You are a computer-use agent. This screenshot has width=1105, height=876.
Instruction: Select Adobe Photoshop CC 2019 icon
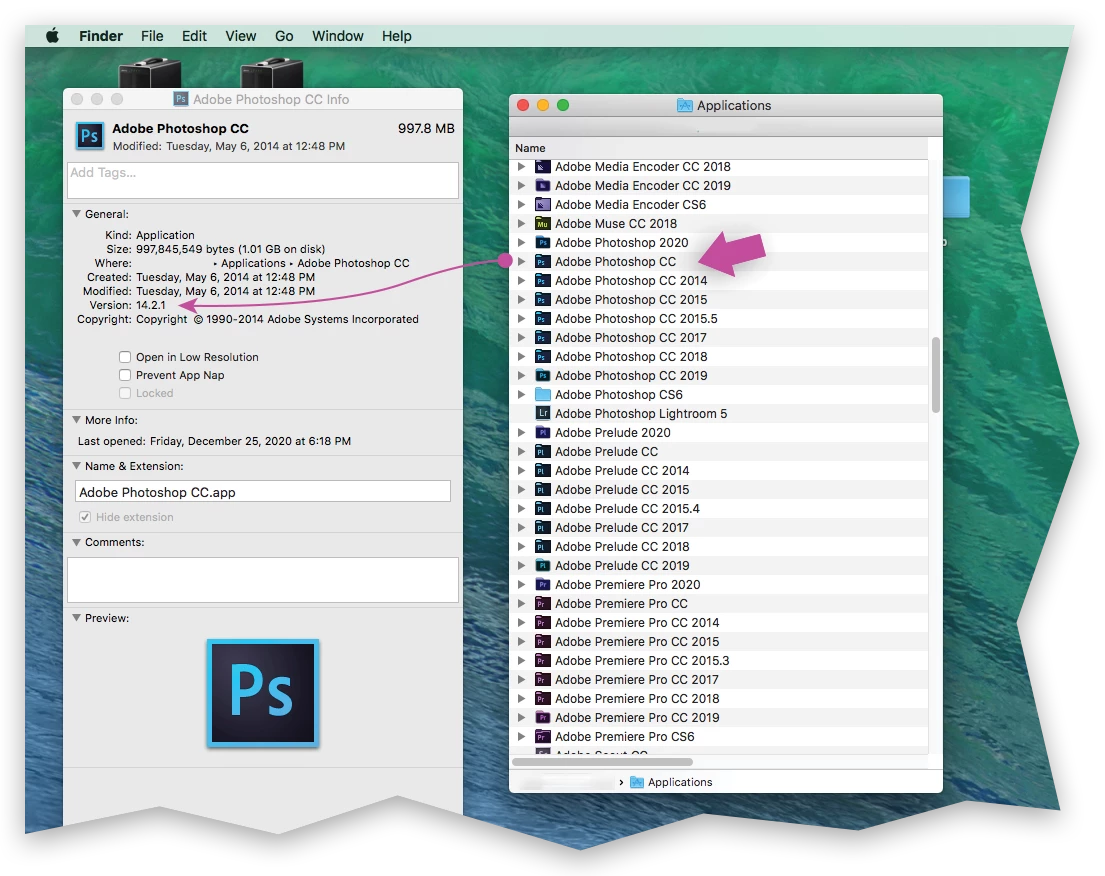pos(543,376)
